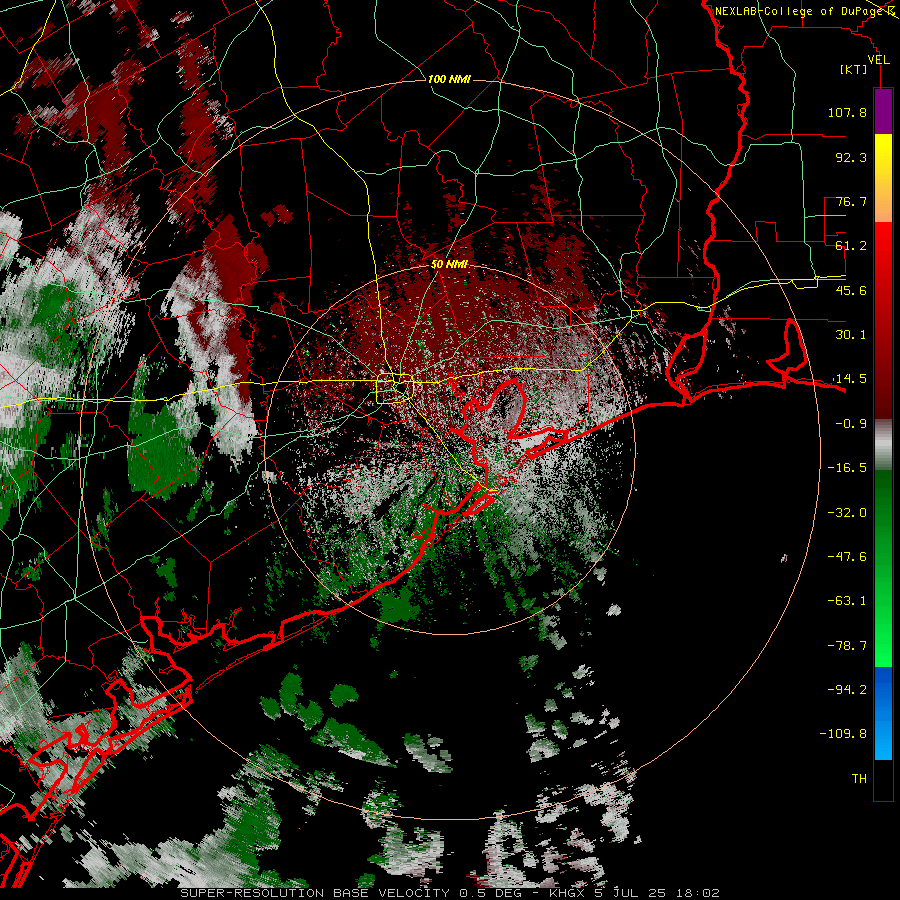Click the 107.8 legend value
This screenshot has width=900, height=900.
pos(847,112)
